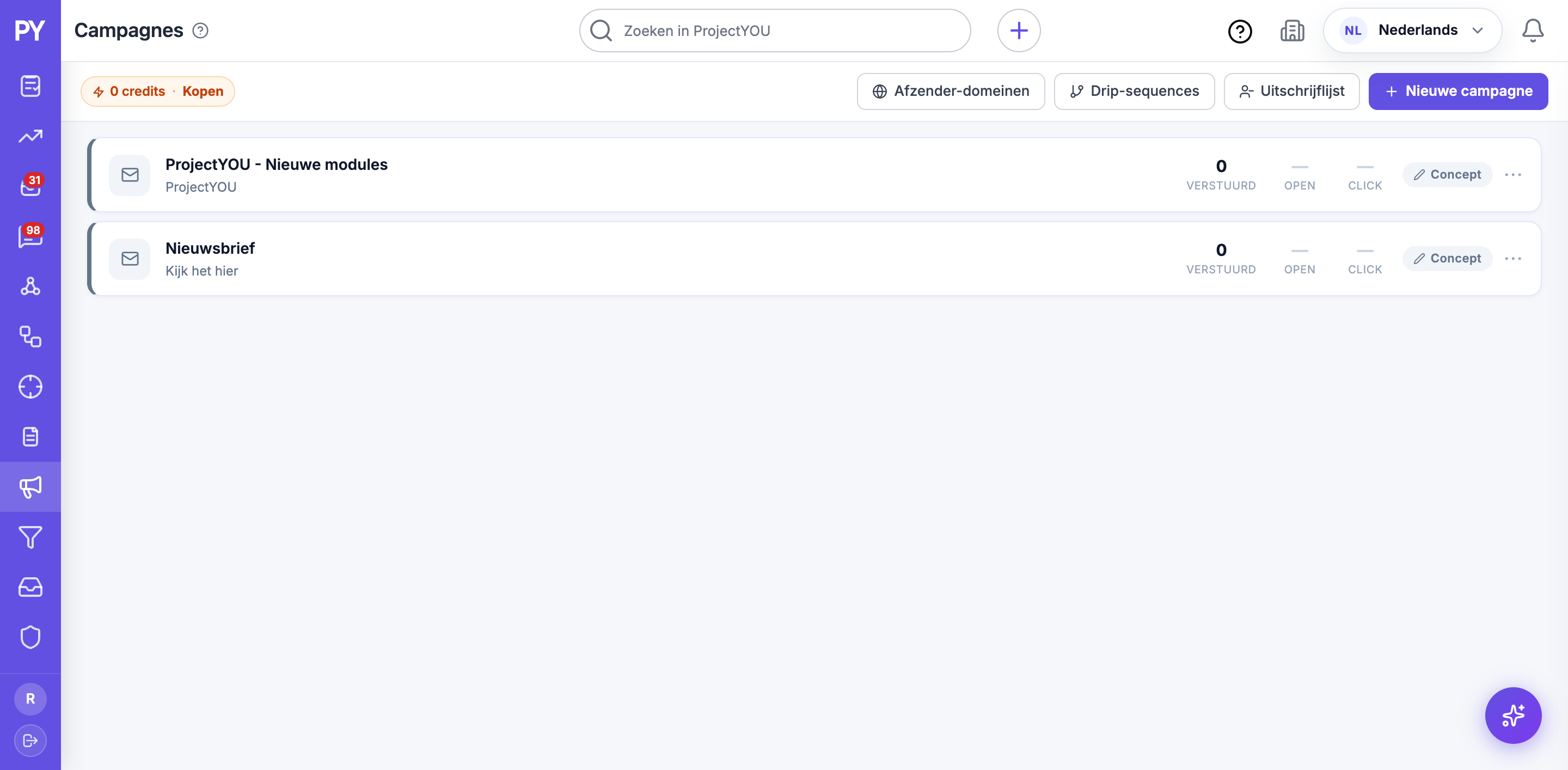Open the document sidebar icon

coord(30,436)
